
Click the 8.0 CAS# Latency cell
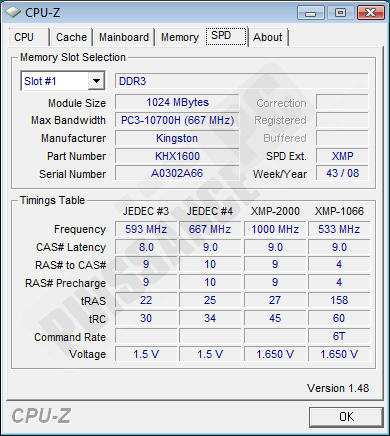[146, 247]
